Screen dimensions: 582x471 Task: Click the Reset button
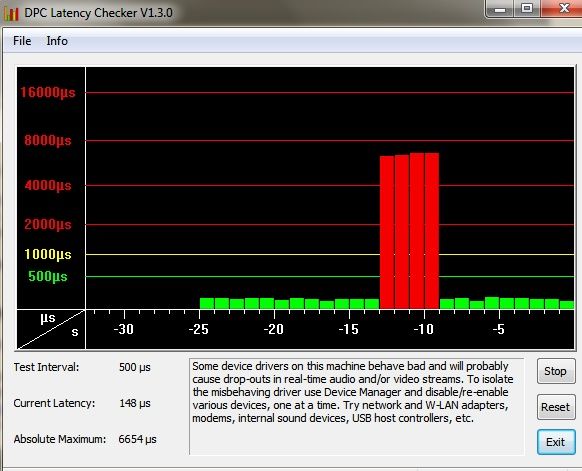point(556,407)
